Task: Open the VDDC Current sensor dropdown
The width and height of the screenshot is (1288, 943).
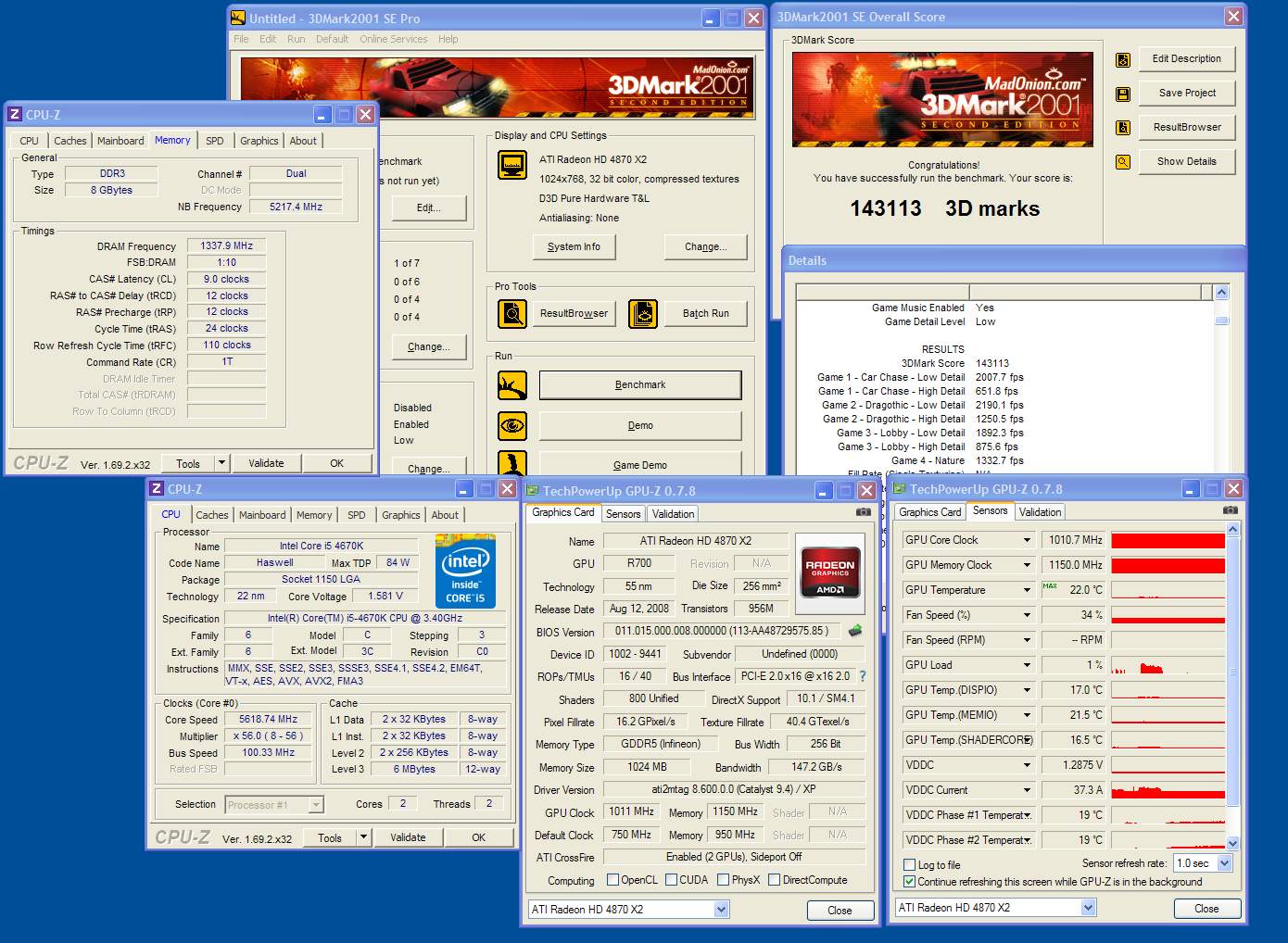Action: click(1027, 790)
